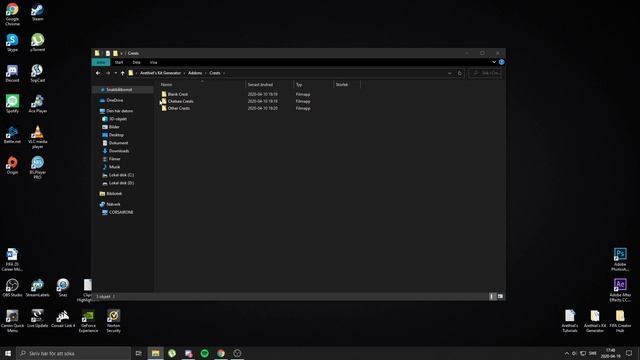Viewport: 640px width, 360px height.
Task: Open Adobe Photoshop desktop shortcut
Action: point(620,259)
